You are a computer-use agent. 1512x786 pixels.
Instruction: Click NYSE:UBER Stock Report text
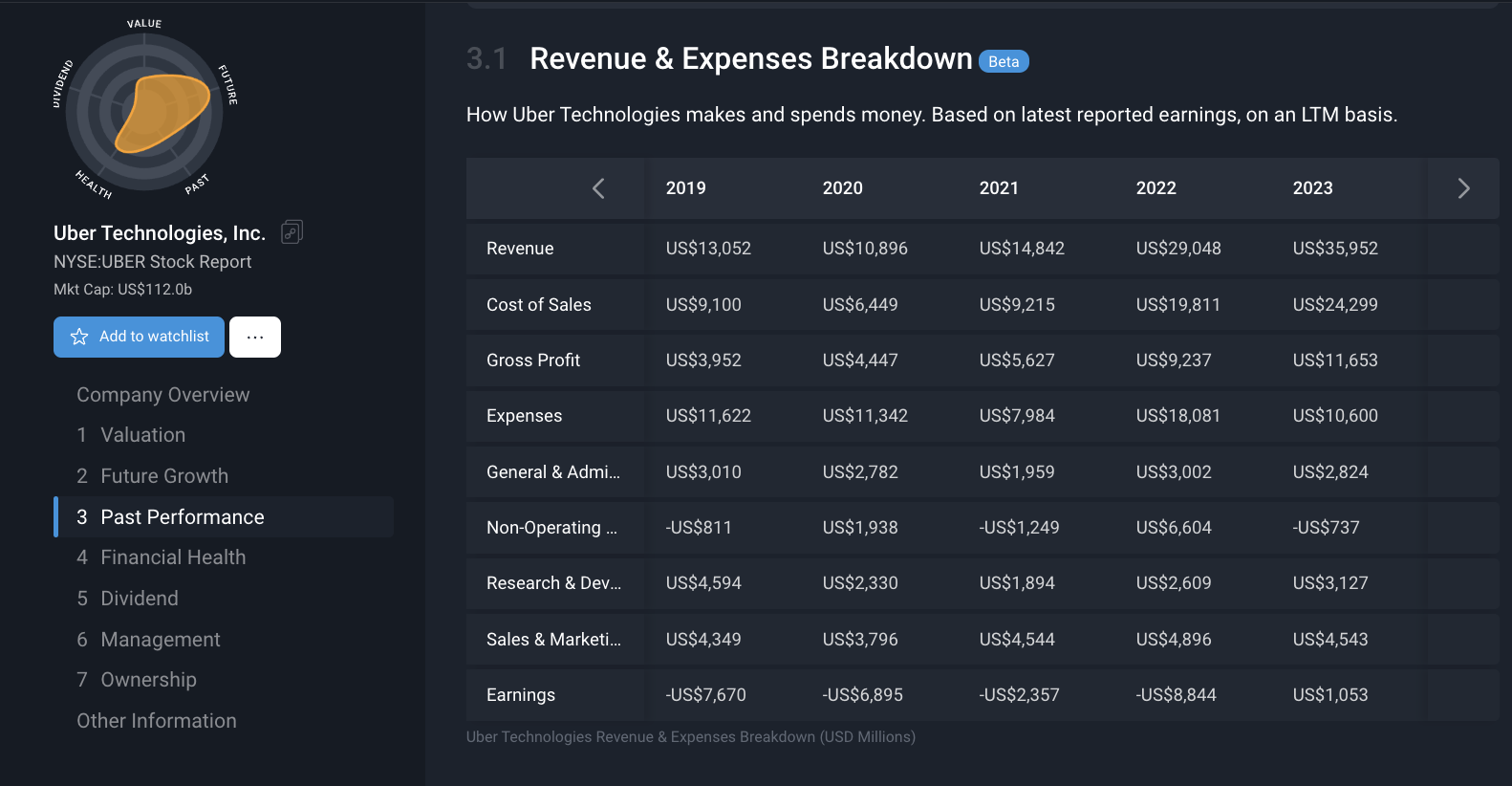[x=153, y=262]
